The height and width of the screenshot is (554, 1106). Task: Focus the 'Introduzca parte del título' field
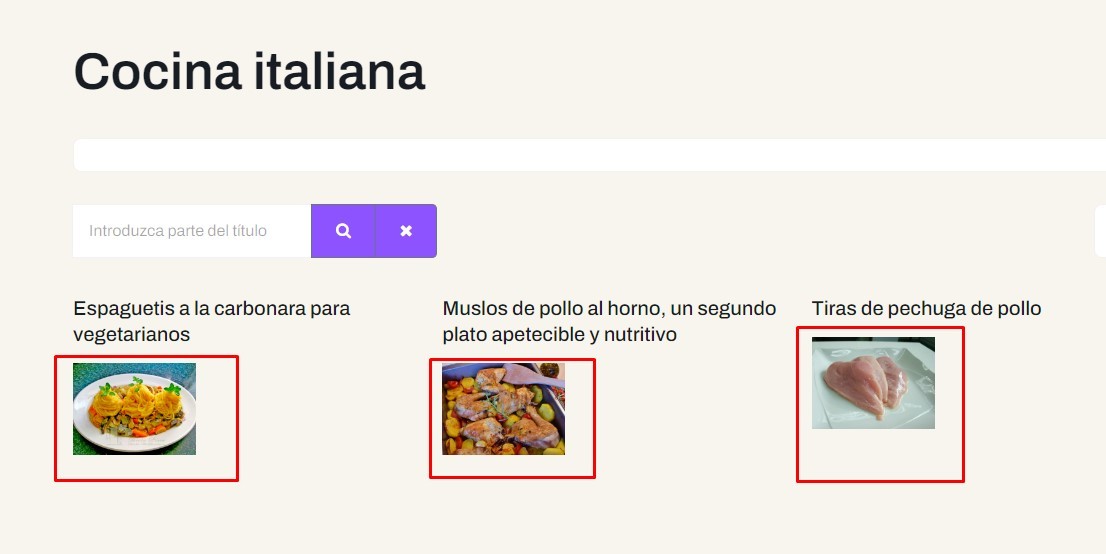pos(192,231)
